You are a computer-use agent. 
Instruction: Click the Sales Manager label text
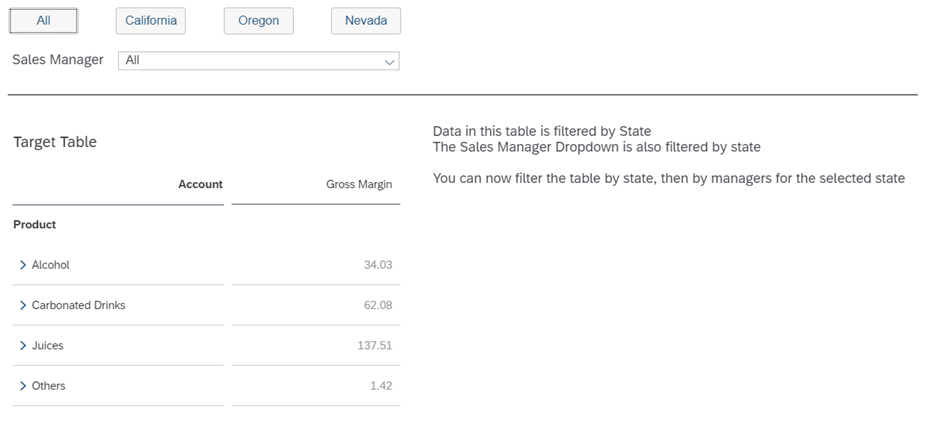pyautogui.click(x=57, y=60)
